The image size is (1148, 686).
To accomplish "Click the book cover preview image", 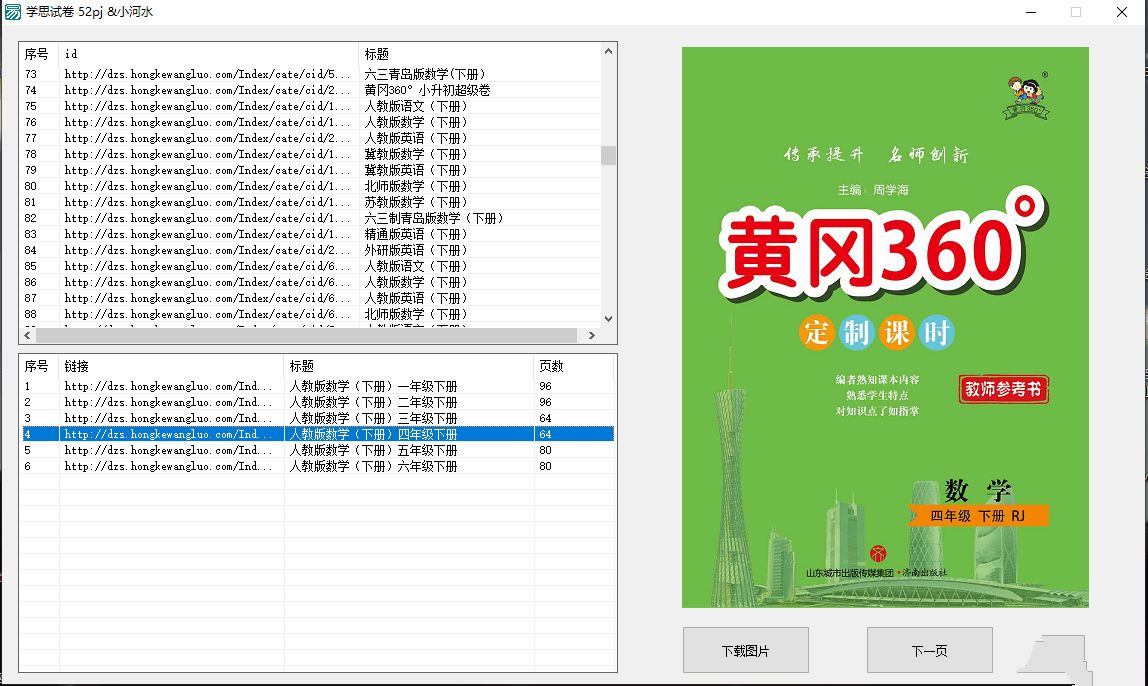I will [885, 327].
